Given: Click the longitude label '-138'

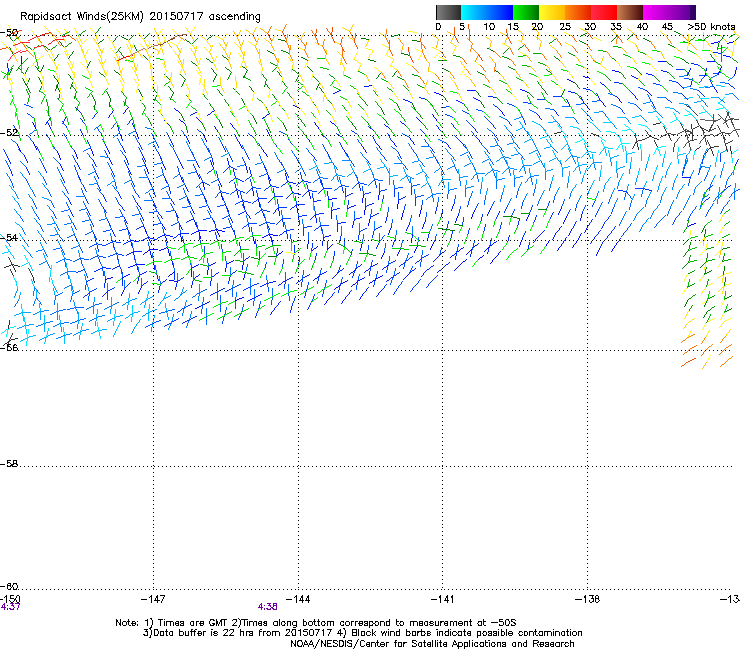Looking at the screenshot, I should (588, 599).
